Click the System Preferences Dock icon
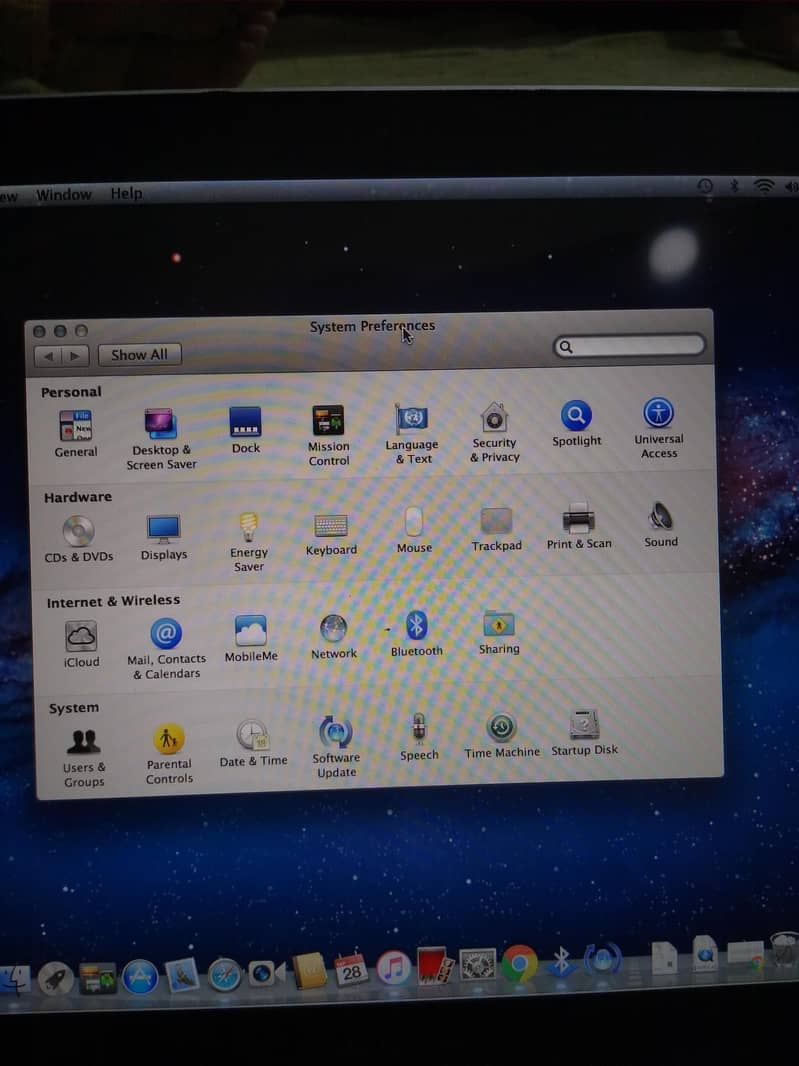The image size is (799, 1066). pos(477,964)
